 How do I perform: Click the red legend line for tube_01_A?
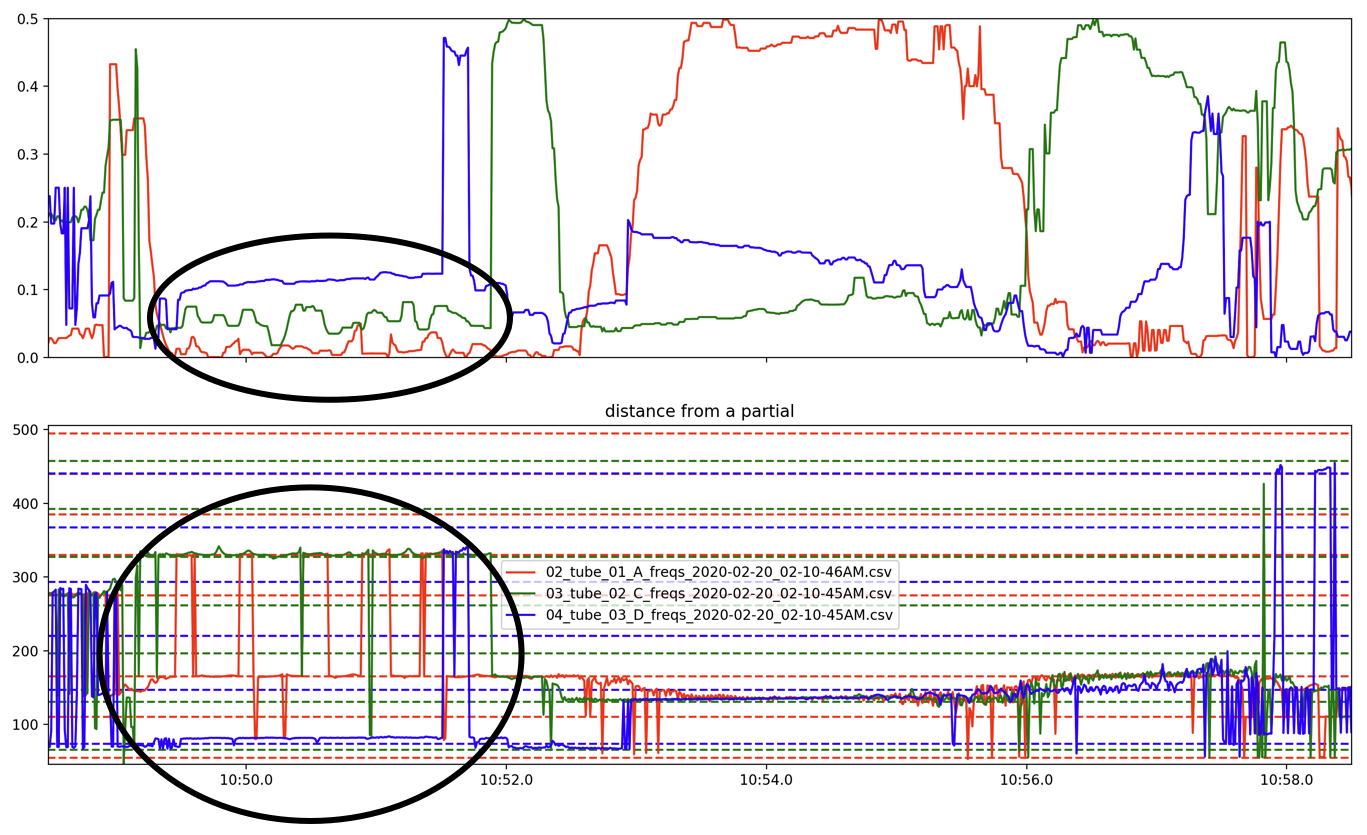coord(524,572)
